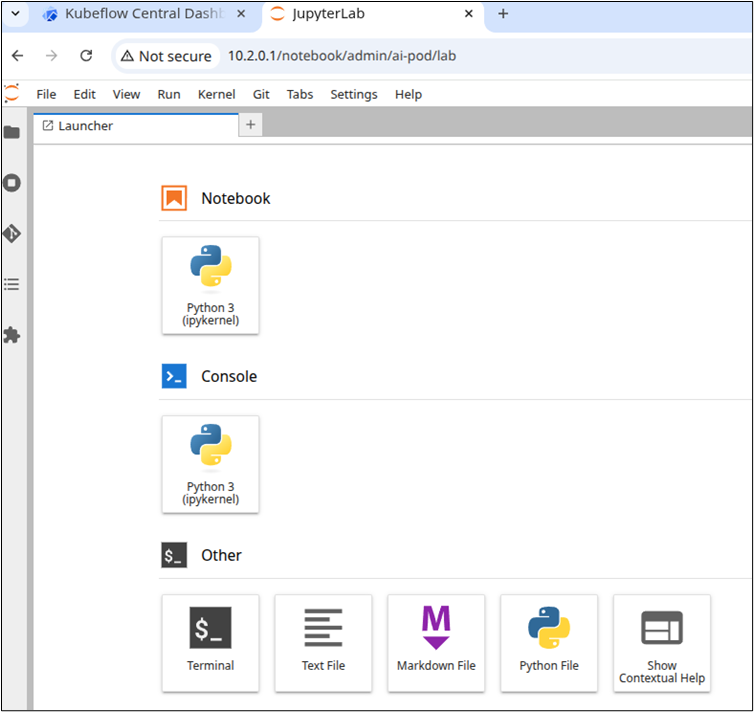Open the Git menu

pos(261,94)
